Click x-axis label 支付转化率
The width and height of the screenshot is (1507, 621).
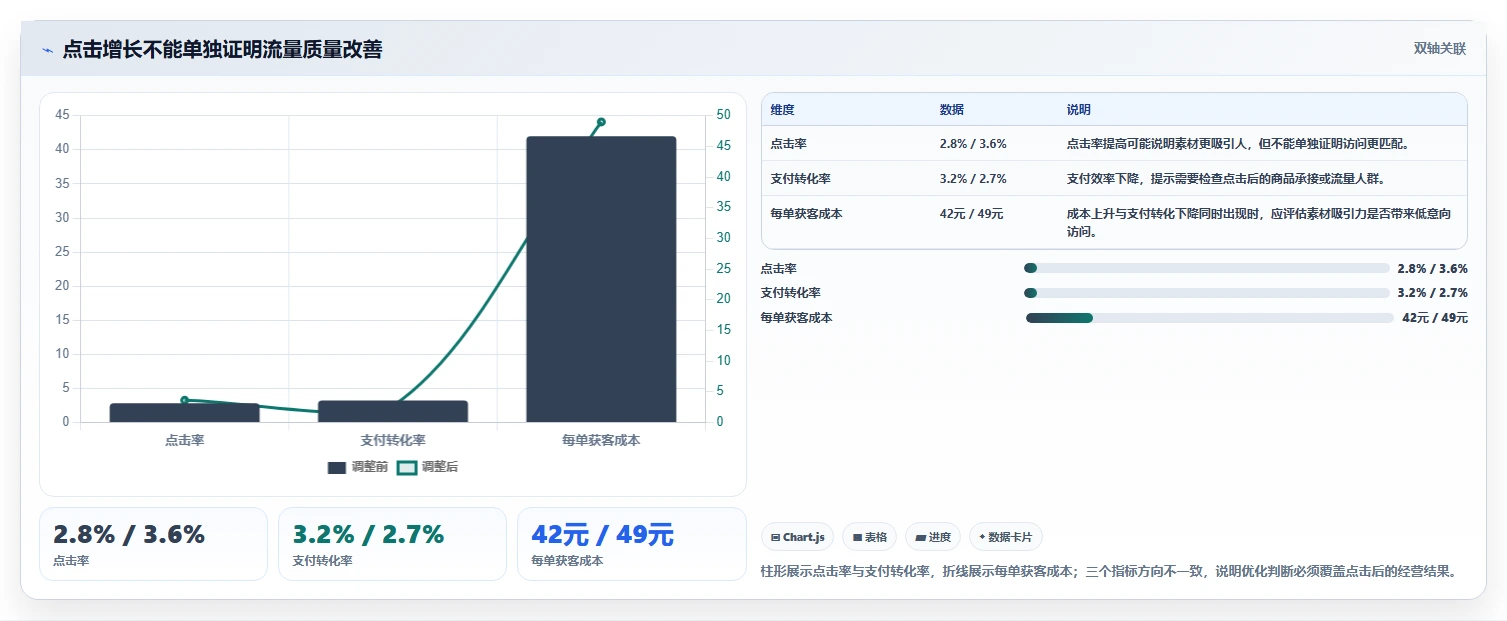[x=393, y=440]
